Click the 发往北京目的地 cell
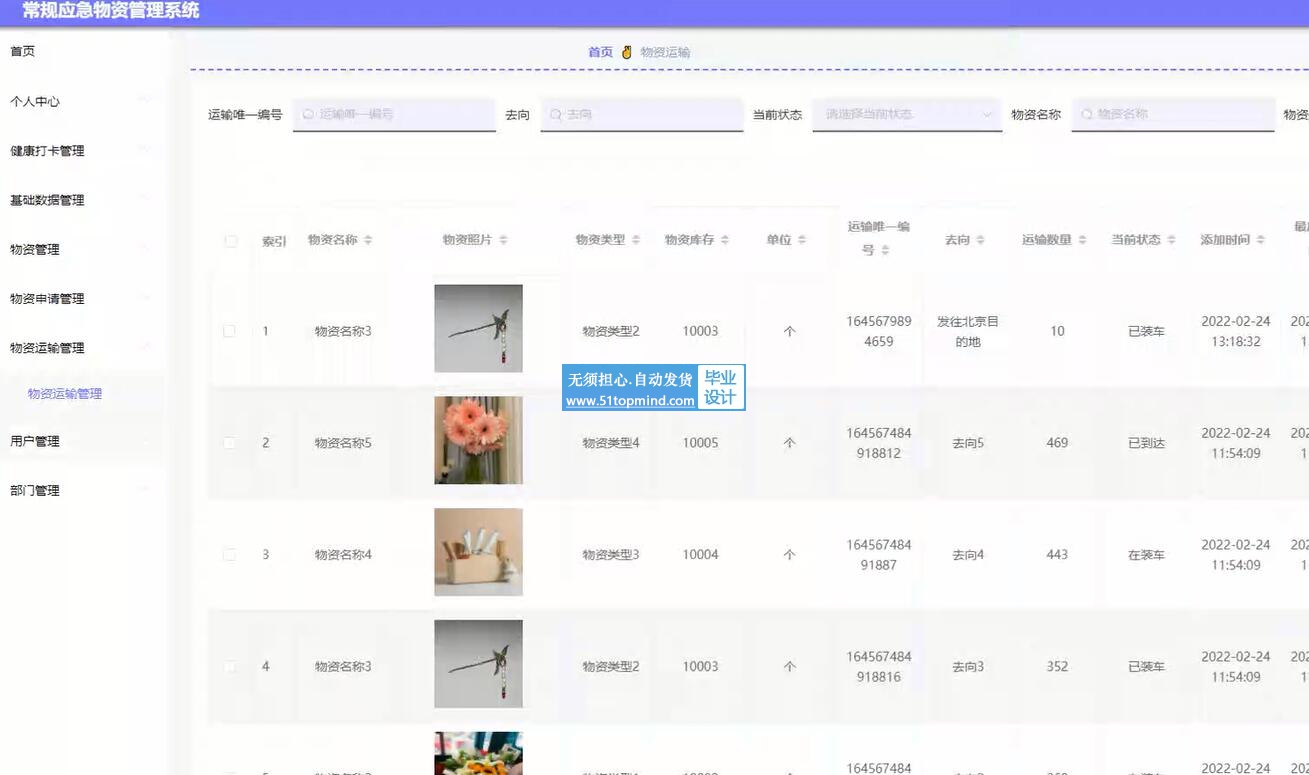Viewport: 1309px width, 775px height. pos(967,331)
